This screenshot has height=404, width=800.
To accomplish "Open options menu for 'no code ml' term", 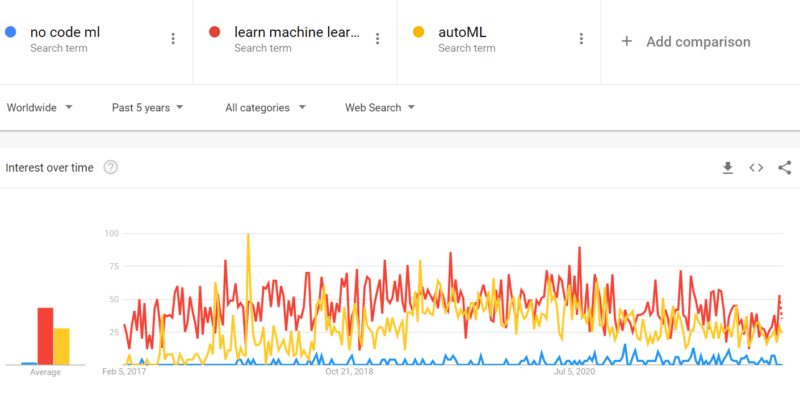I will [173, 39].
